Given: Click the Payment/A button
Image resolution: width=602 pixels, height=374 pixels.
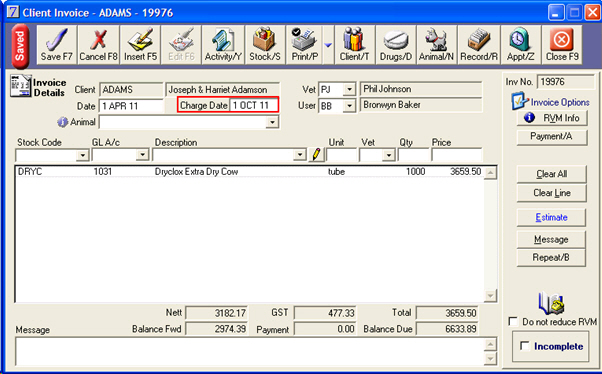Looking at the screenshot, I should (x=552, y=137).
